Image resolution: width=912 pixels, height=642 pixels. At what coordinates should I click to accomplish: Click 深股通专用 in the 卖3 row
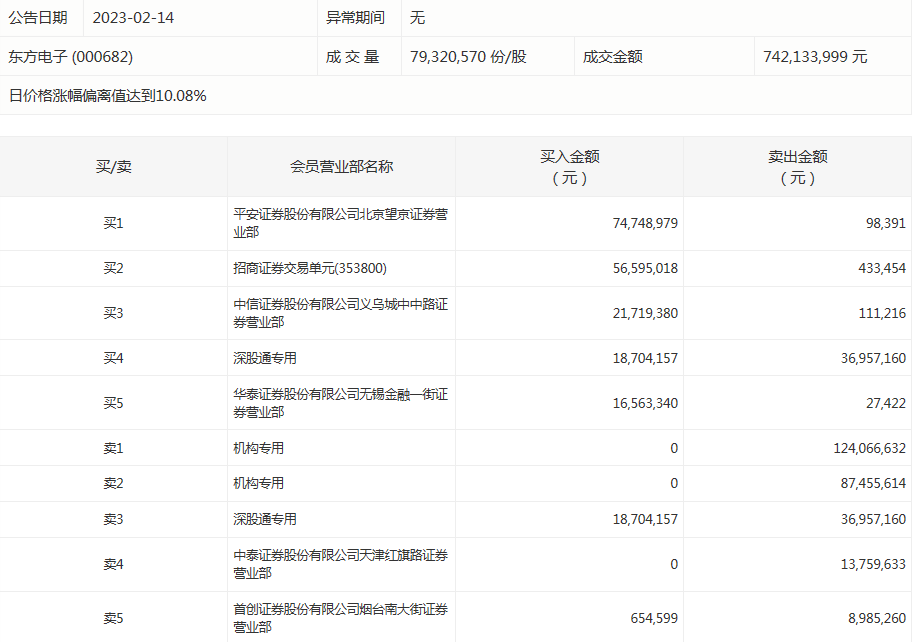tap(265, 519)
